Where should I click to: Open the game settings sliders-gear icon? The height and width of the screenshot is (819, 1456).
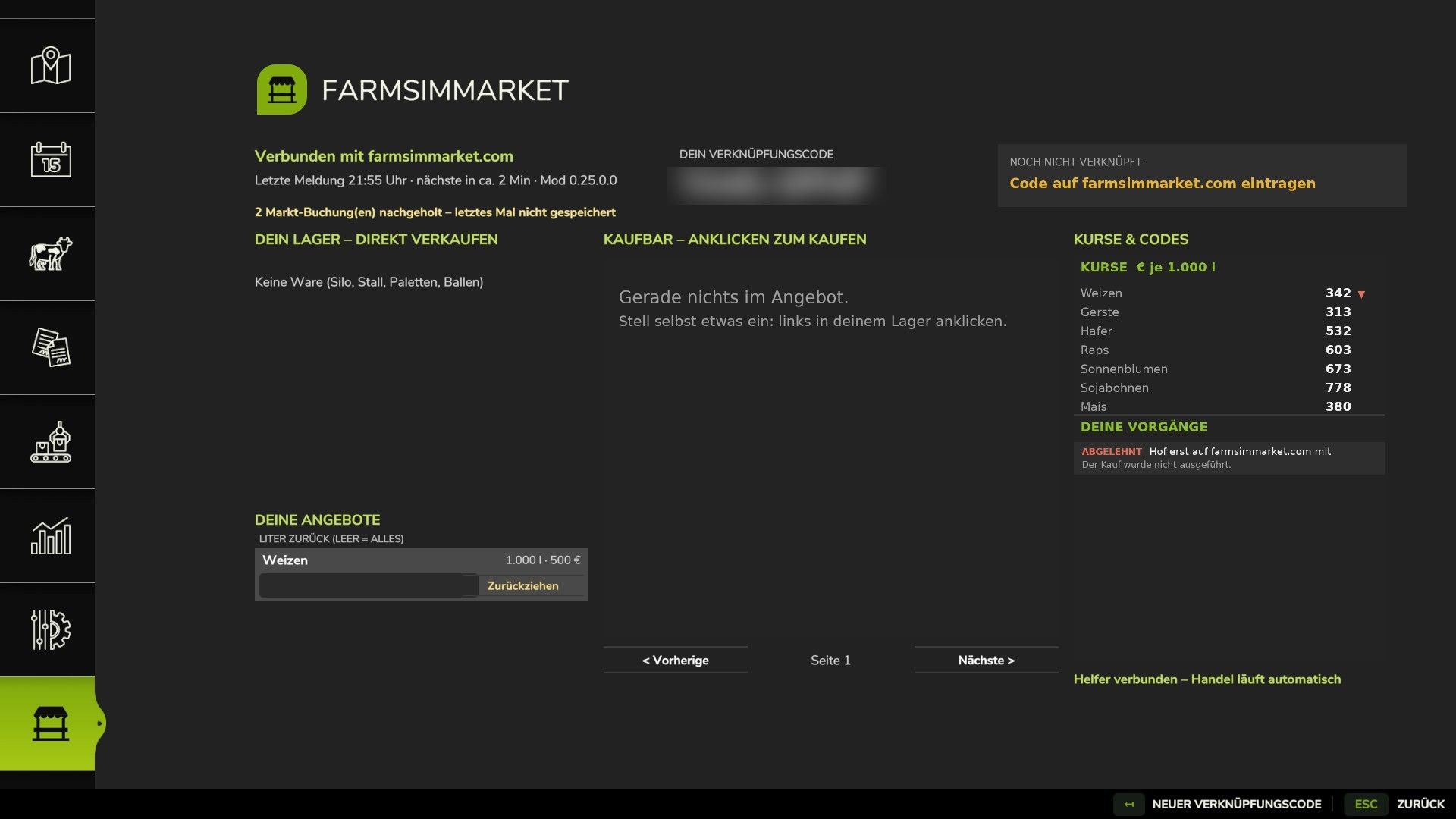[50, 630]
